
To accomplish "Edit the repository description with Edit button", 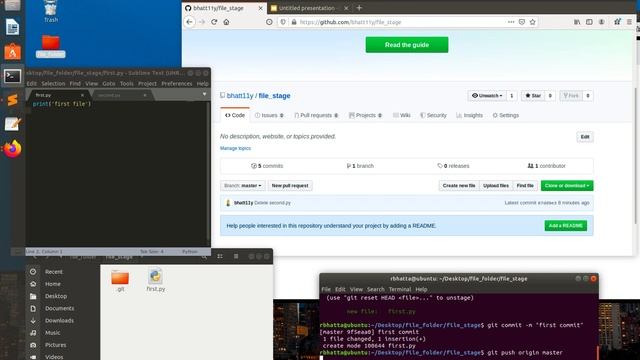I will point(585,137).
